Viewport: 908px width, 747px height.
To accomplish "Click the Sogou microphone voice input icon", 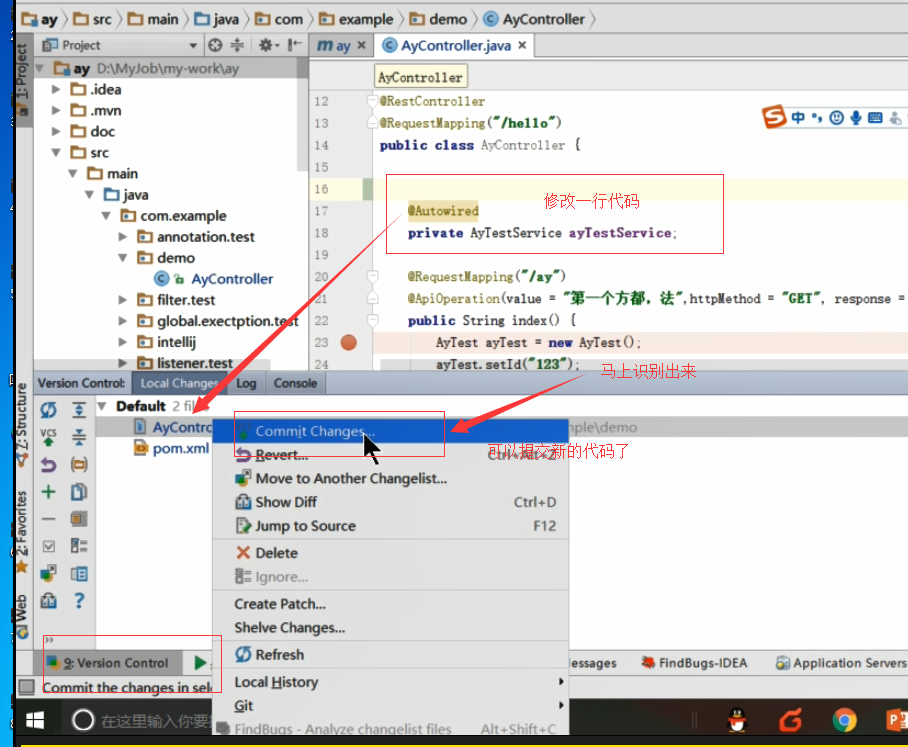I will pos(856,118).
